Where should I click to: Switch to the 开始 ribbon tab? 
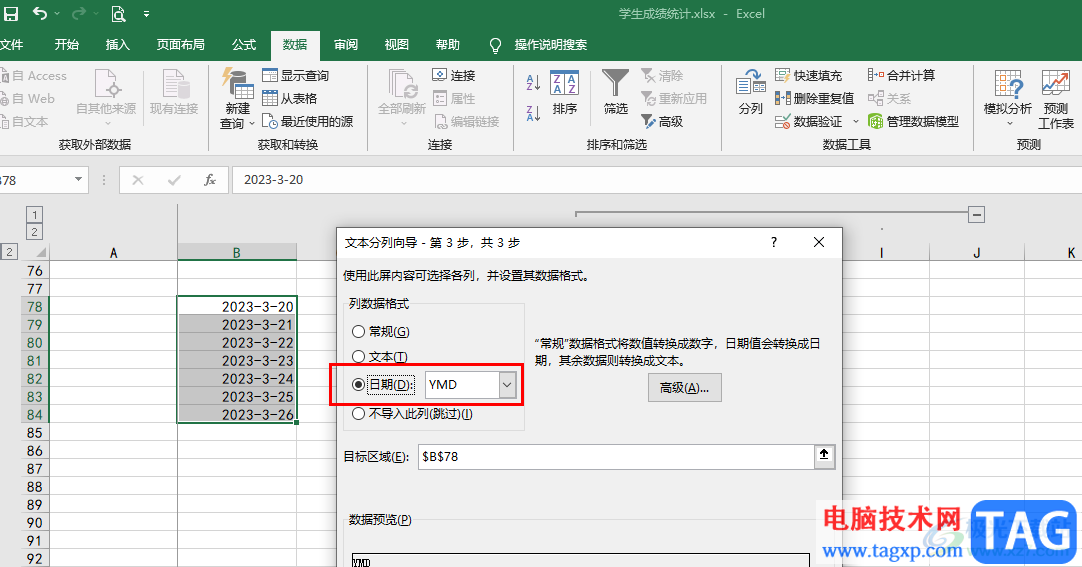click(x=67, y=45)
